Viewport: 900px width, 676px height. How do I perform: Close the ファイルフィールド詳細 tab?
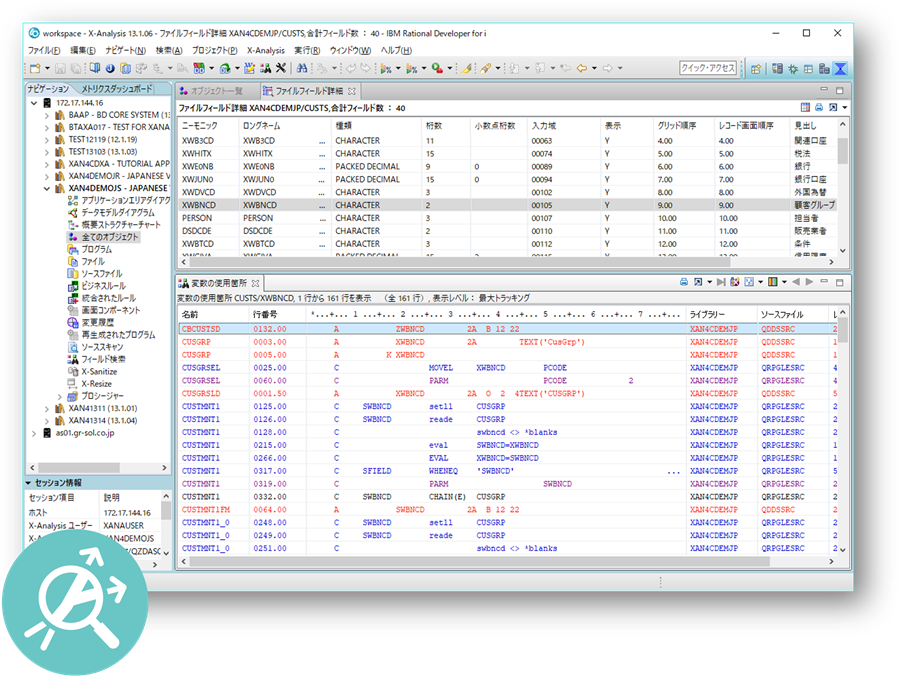pyautogui.click(x=351, y=91)
